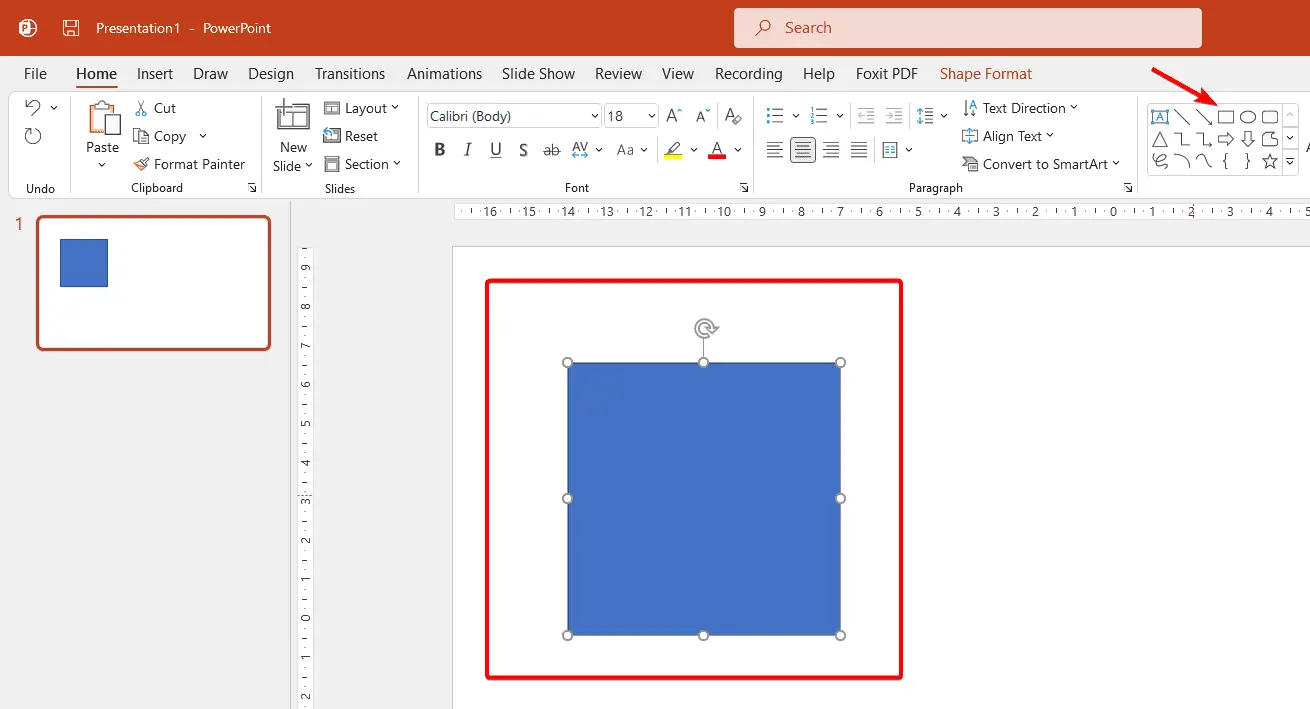Select the 5-point Star shape
Image resolution: width=1310 pixels, height=709 pixels.
click(x=1270, y=161)
